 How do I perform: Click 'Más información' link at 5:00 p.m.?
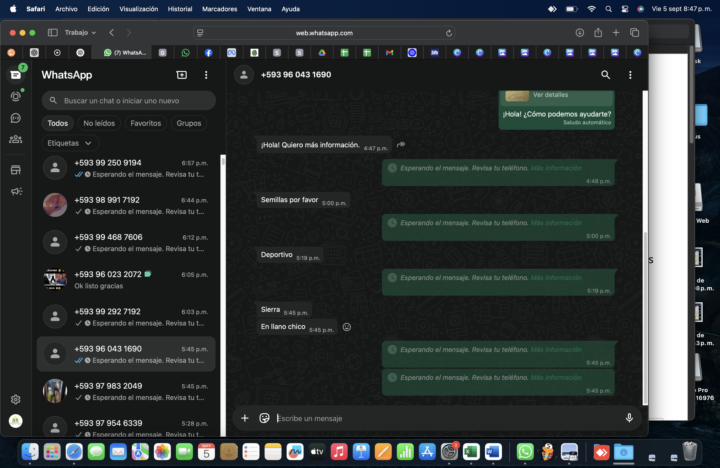tap(556, 223)
